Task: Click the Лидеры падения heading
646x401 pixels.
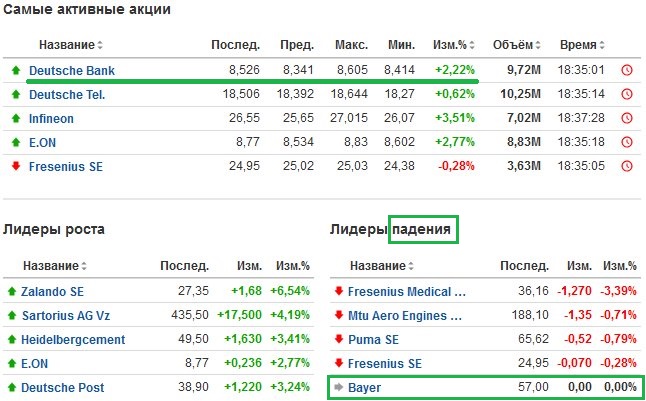Action: pos(390,229)
